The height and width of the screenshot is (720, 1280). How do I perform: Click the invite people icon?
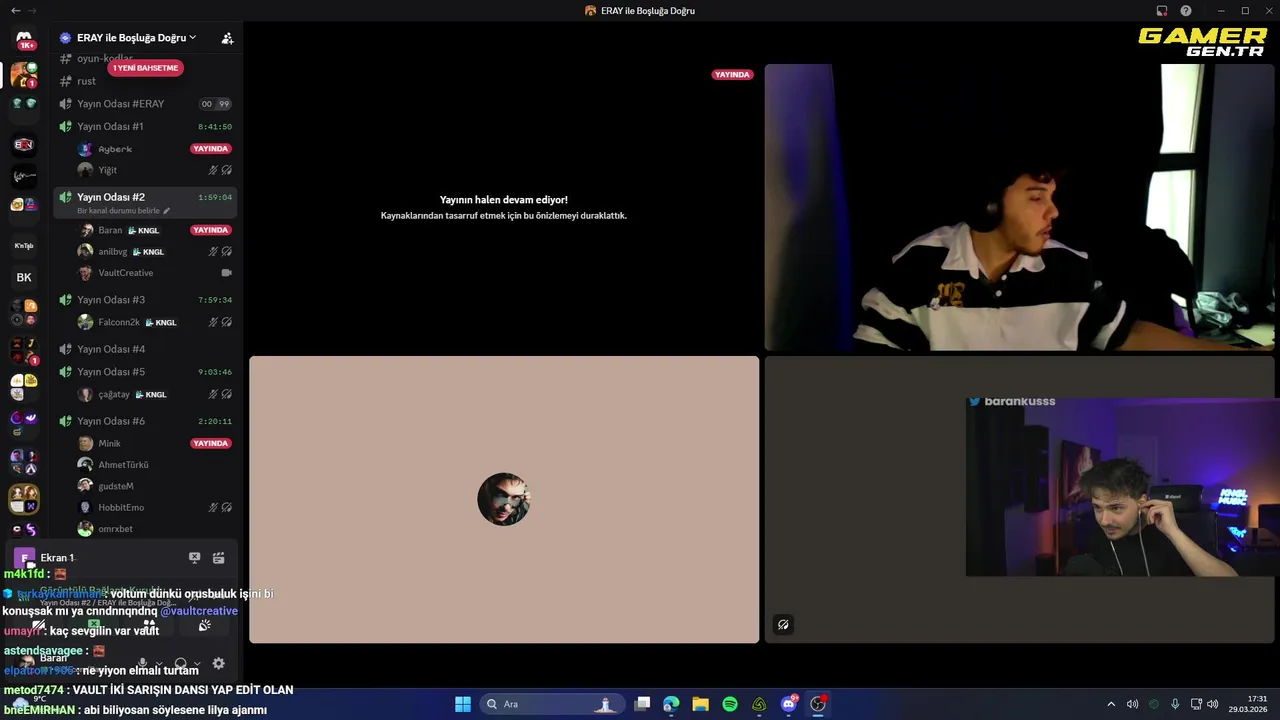point(227,38)
